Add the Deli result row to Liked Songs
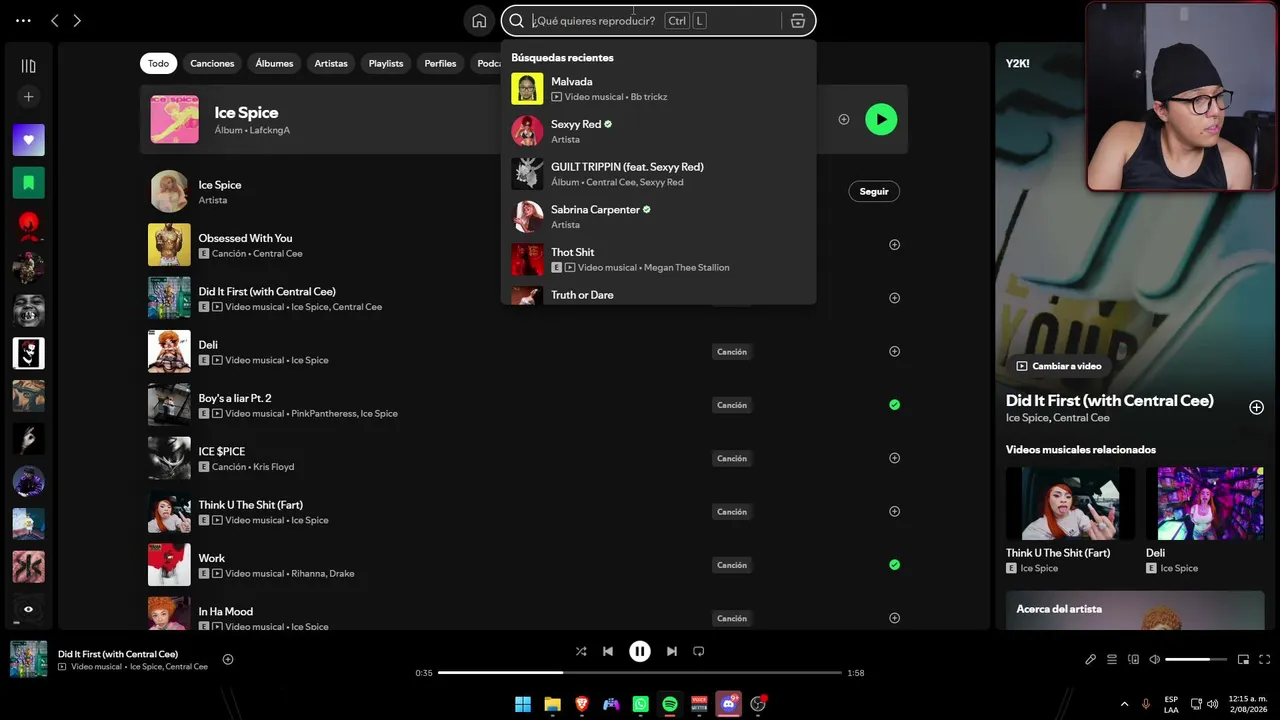The image size is (1280, 720). point(894,351)
